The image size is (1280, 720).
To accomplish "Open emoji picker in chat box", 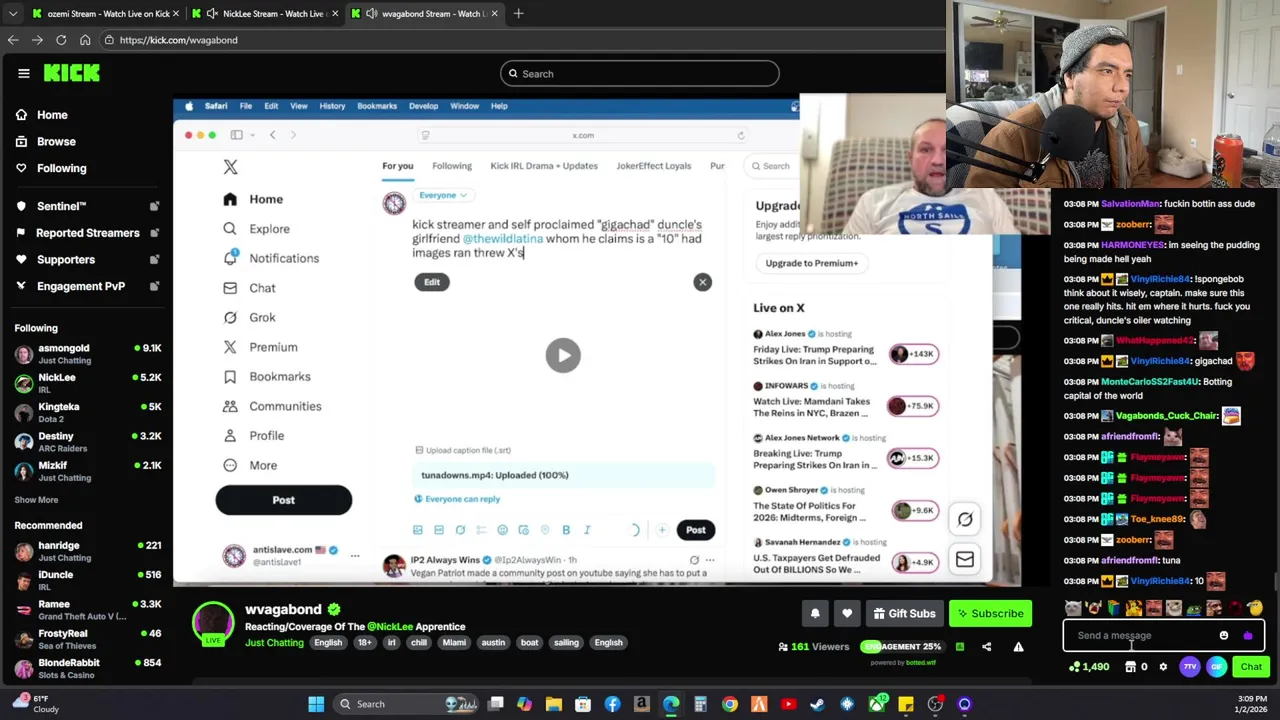I will click(1224, 635).
